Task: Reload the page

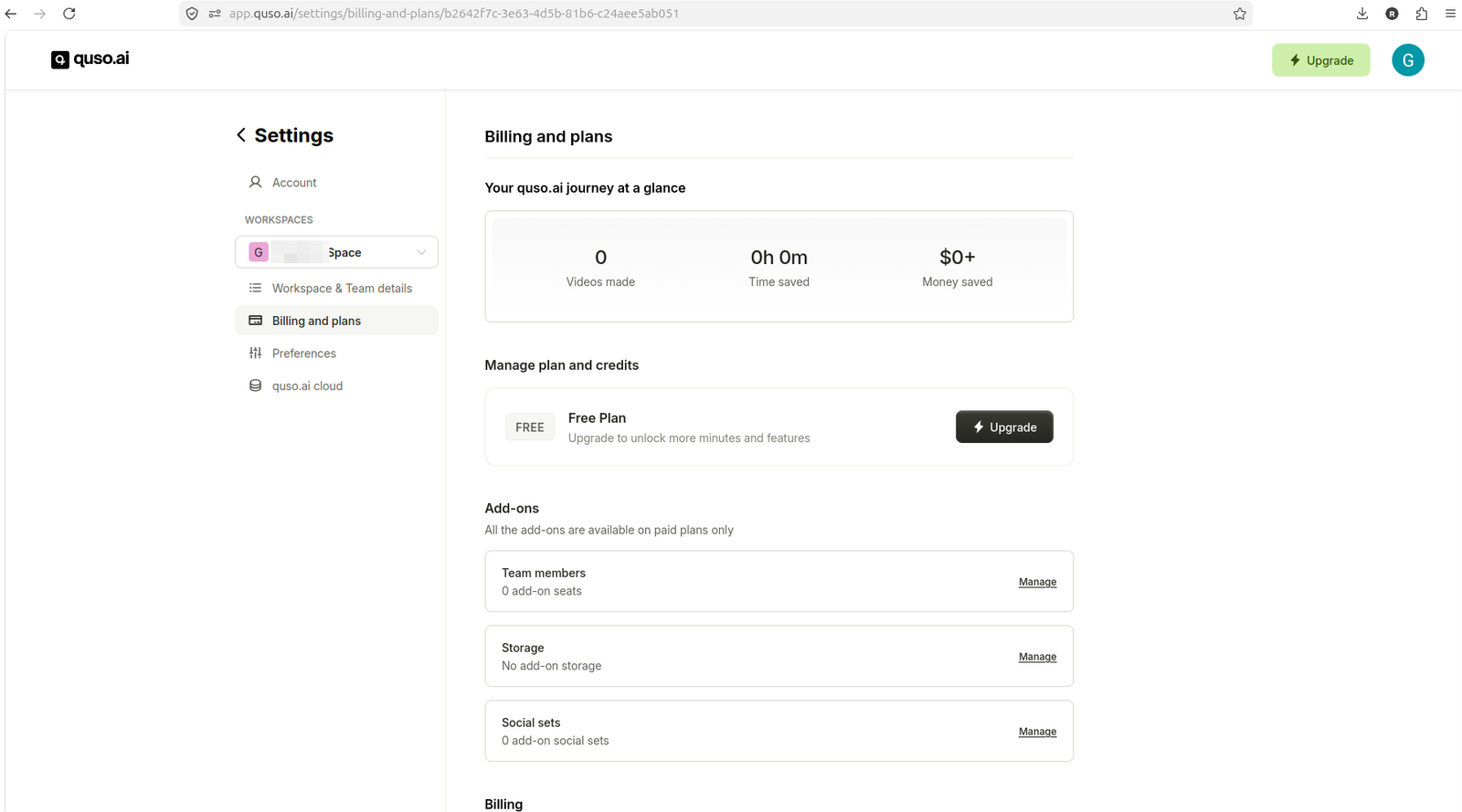Action: tap(69, 14)
